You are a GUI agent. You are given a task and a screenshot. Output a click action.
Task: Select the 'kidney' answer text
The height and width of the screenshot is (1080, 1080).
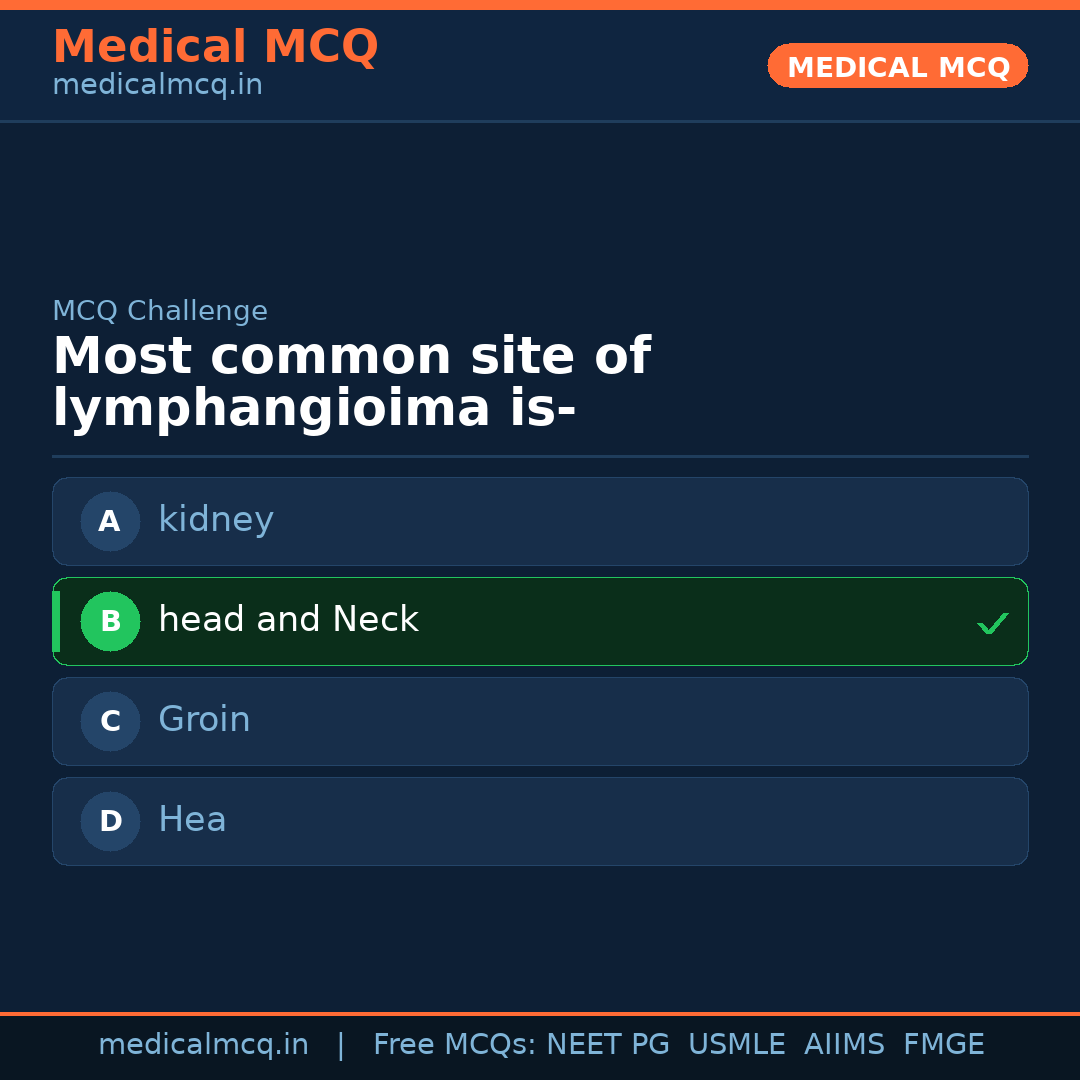tap(216, 520)
